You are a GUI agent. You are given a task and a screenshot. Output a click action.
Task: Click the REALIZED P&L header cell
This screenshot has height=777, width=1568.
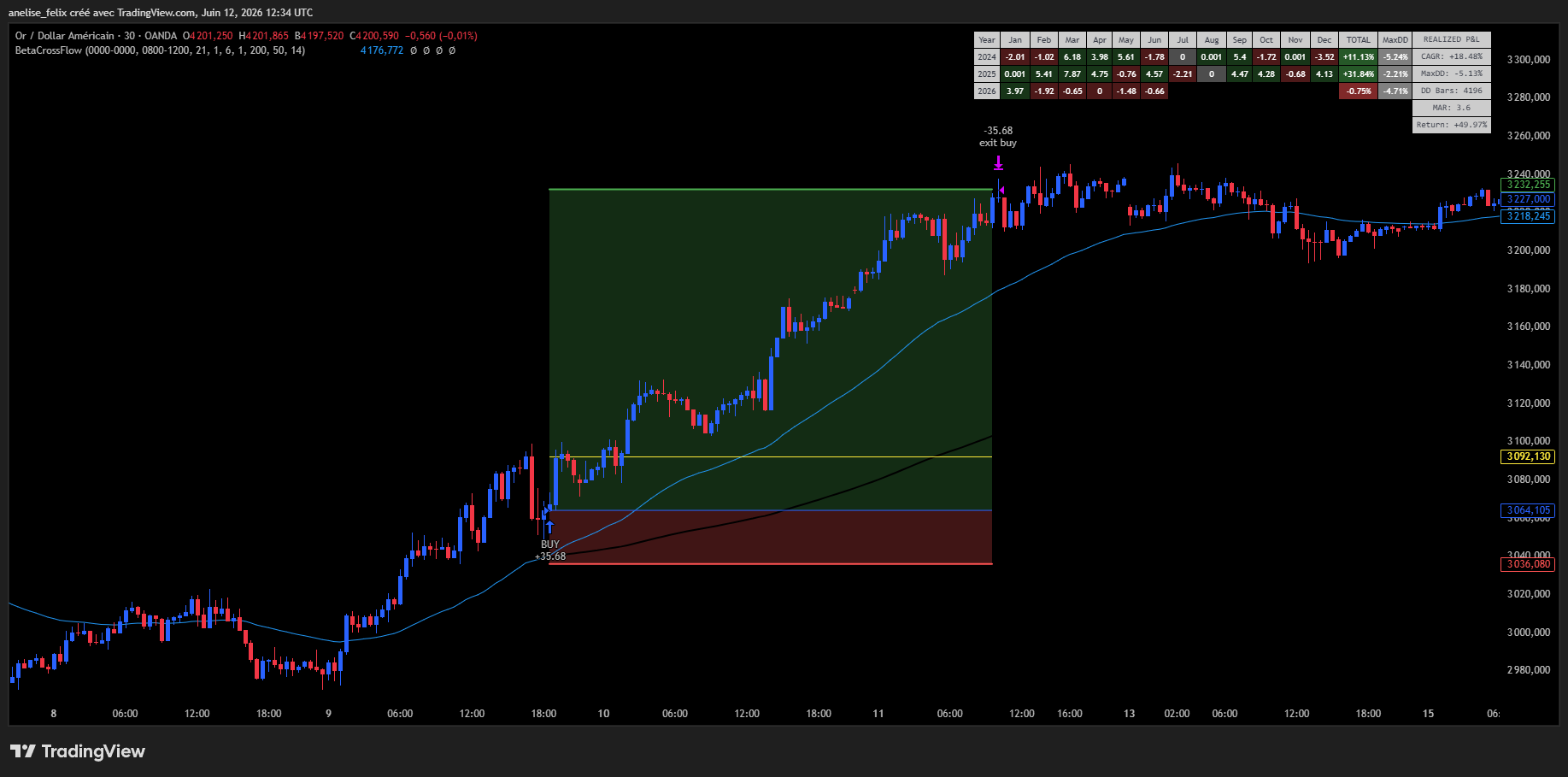tap(1452, 40)
